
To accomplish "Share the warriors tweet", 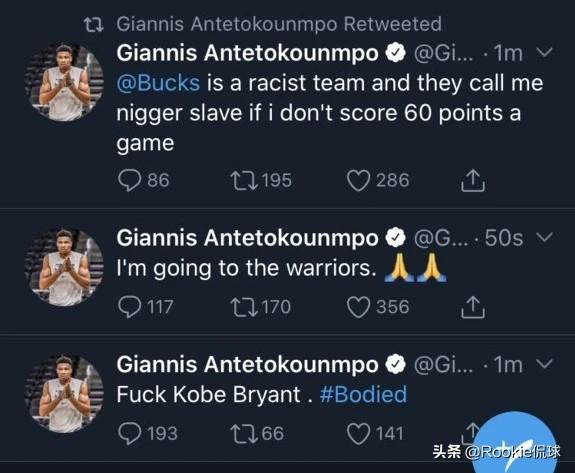I will 473,307.
